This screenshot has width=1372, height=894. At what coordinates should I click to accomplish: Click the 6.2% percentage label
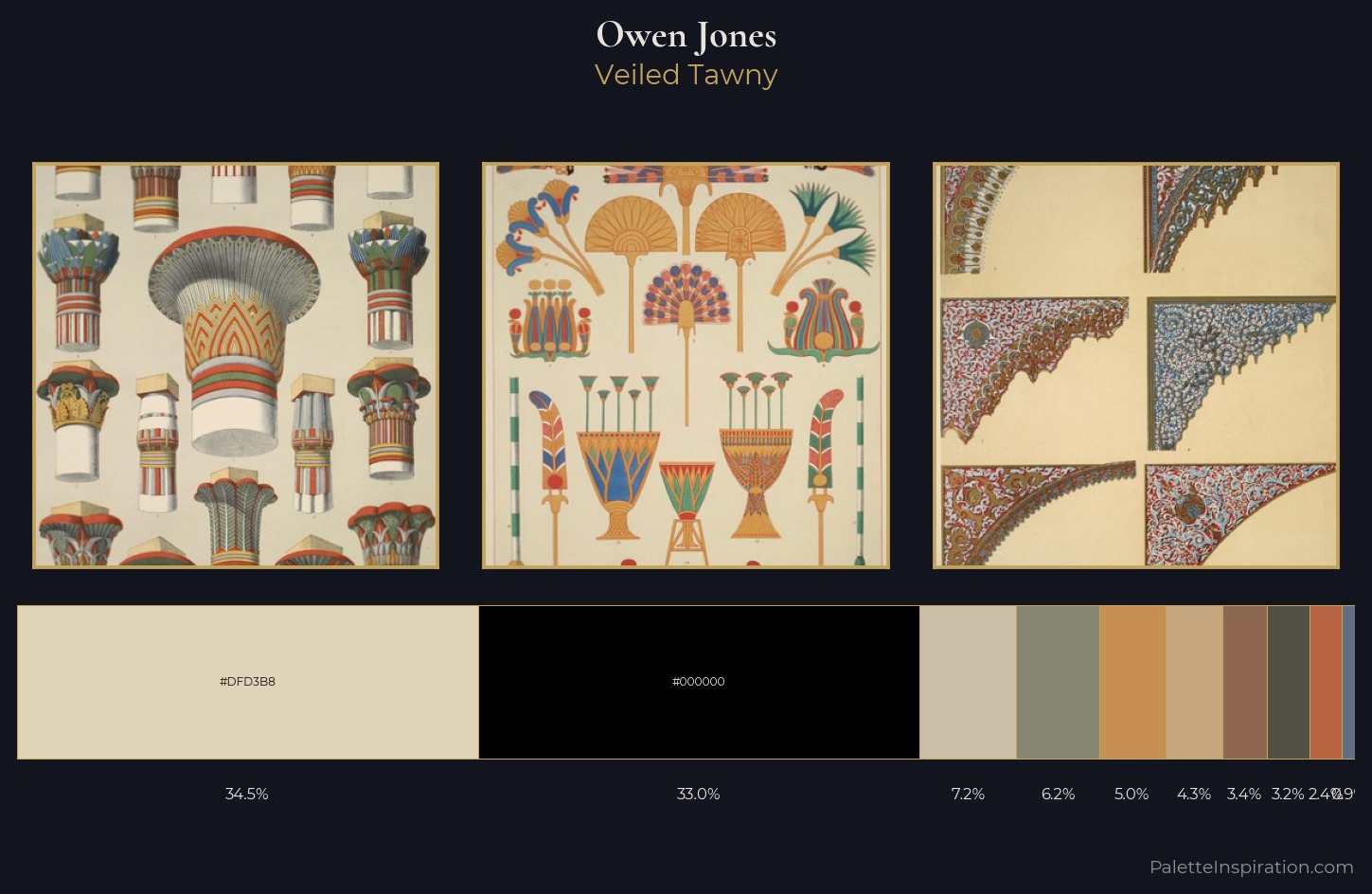pyautogui.click(x=1058, y=794)
